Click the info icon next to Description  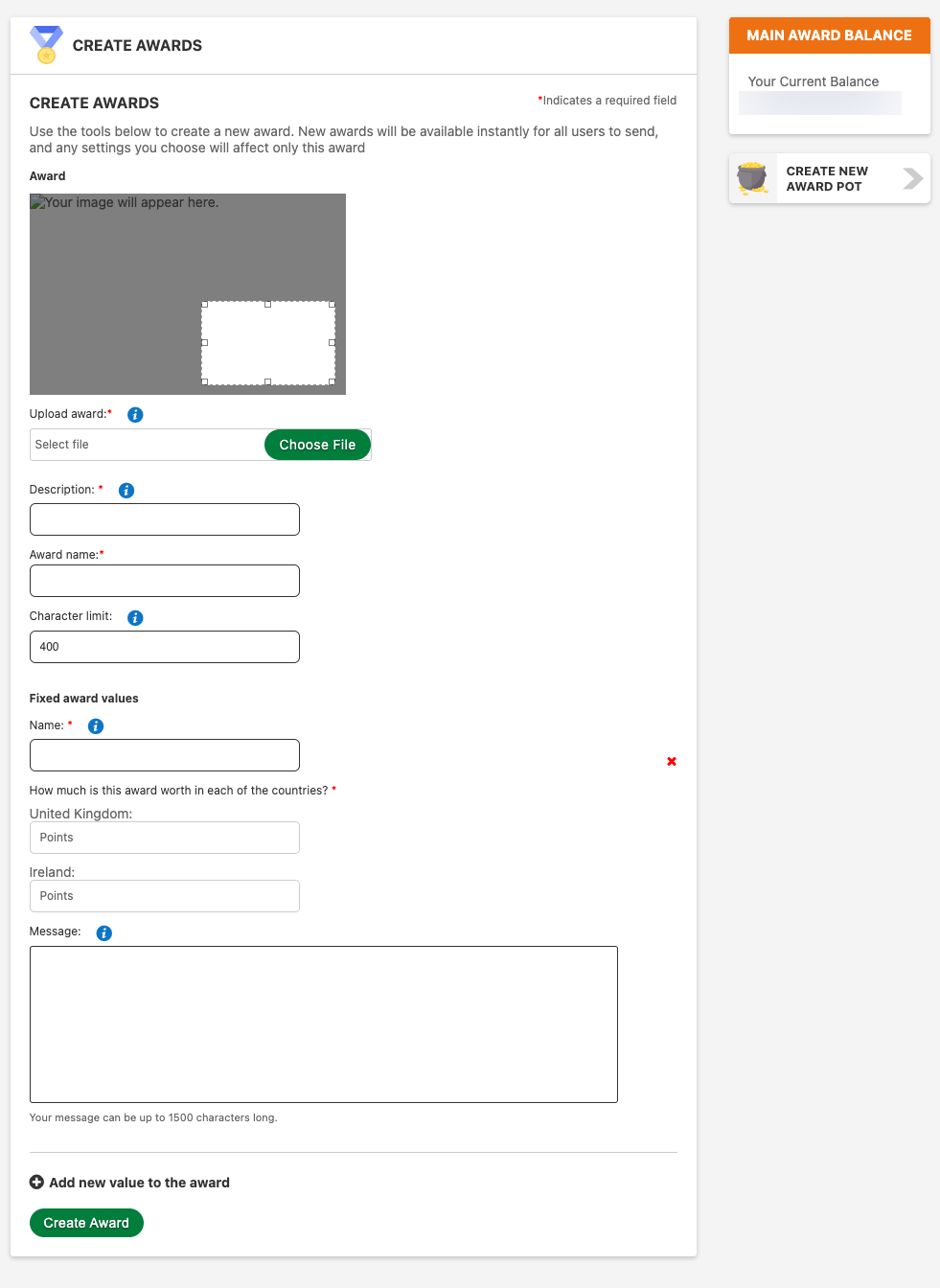[x=126, y=490]
